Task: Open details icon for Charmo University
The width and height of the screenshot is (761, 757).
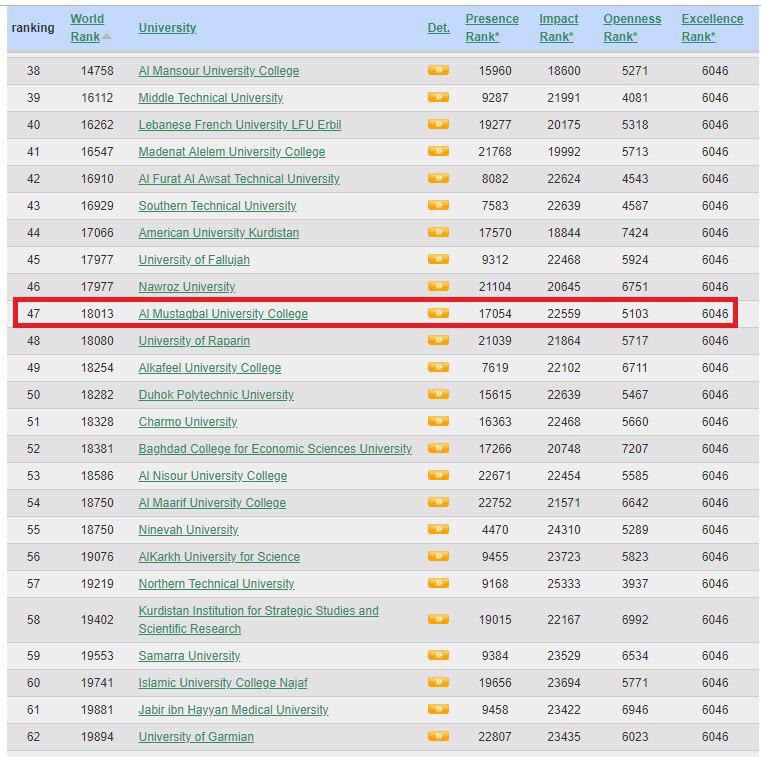Action: coord(437,422)
